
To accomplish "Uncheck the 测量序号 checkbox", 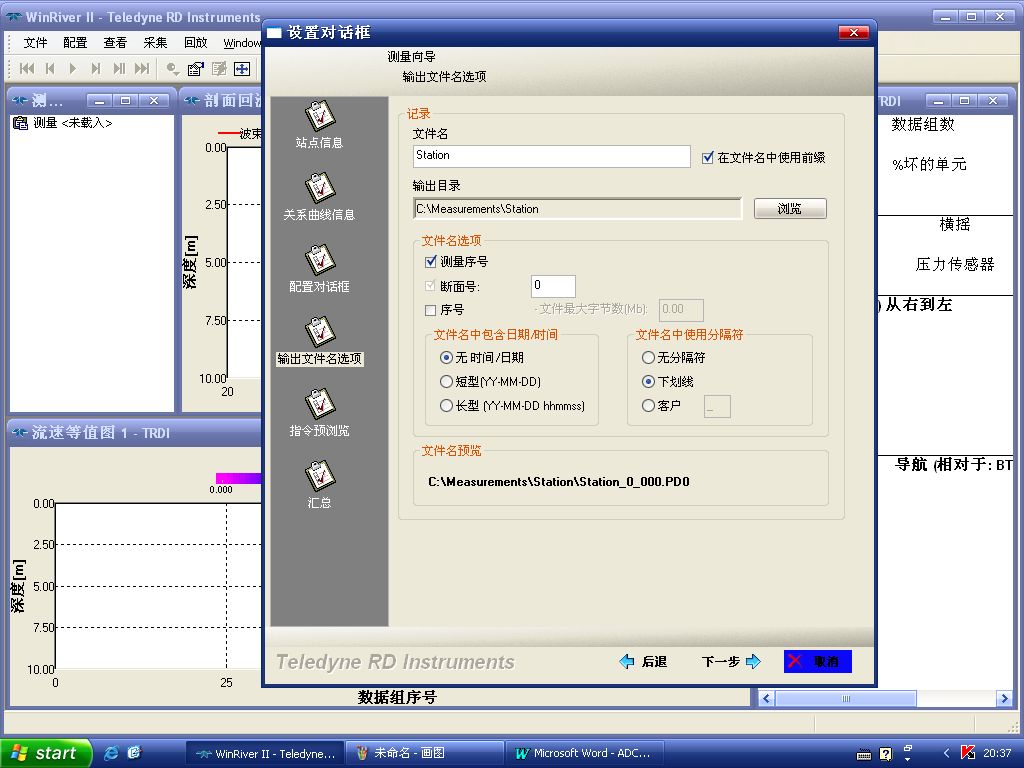I will (x=432, y=262).
